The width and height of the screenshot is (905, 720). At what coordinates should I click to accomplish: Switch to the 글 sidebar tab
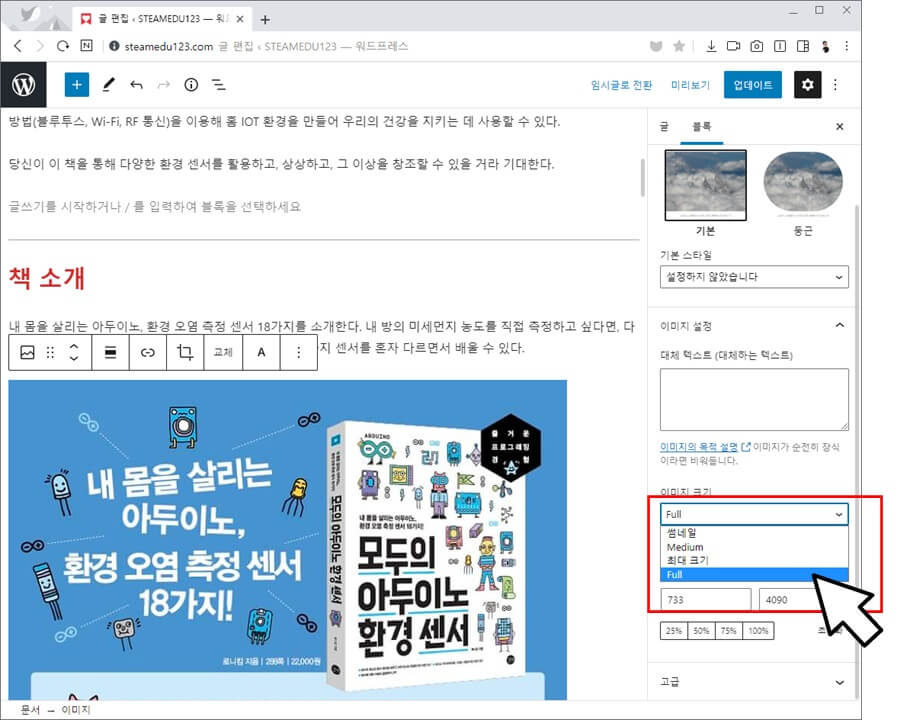664,126
